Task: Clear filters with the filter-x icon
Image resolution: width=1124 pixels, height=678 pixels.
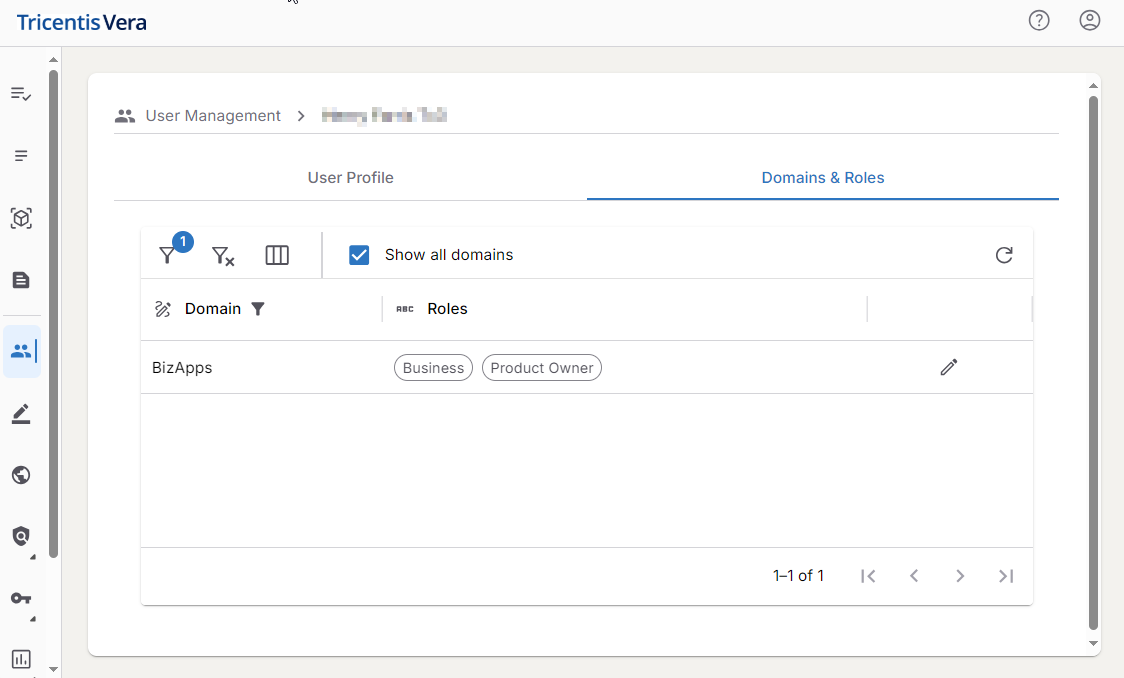Action: (x=223, y=255)
